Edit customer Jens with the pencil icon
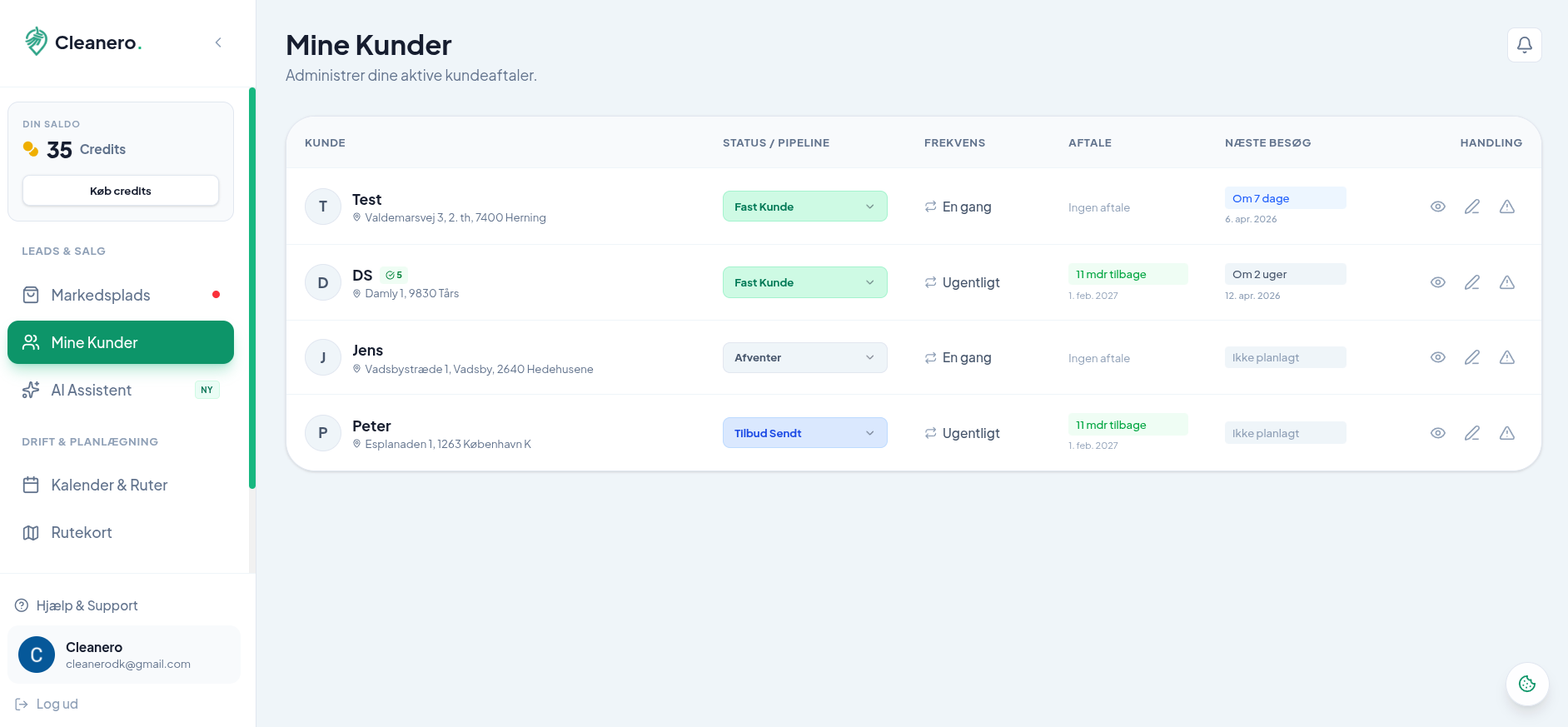The image size is (1568, 727). point(1471,357)
